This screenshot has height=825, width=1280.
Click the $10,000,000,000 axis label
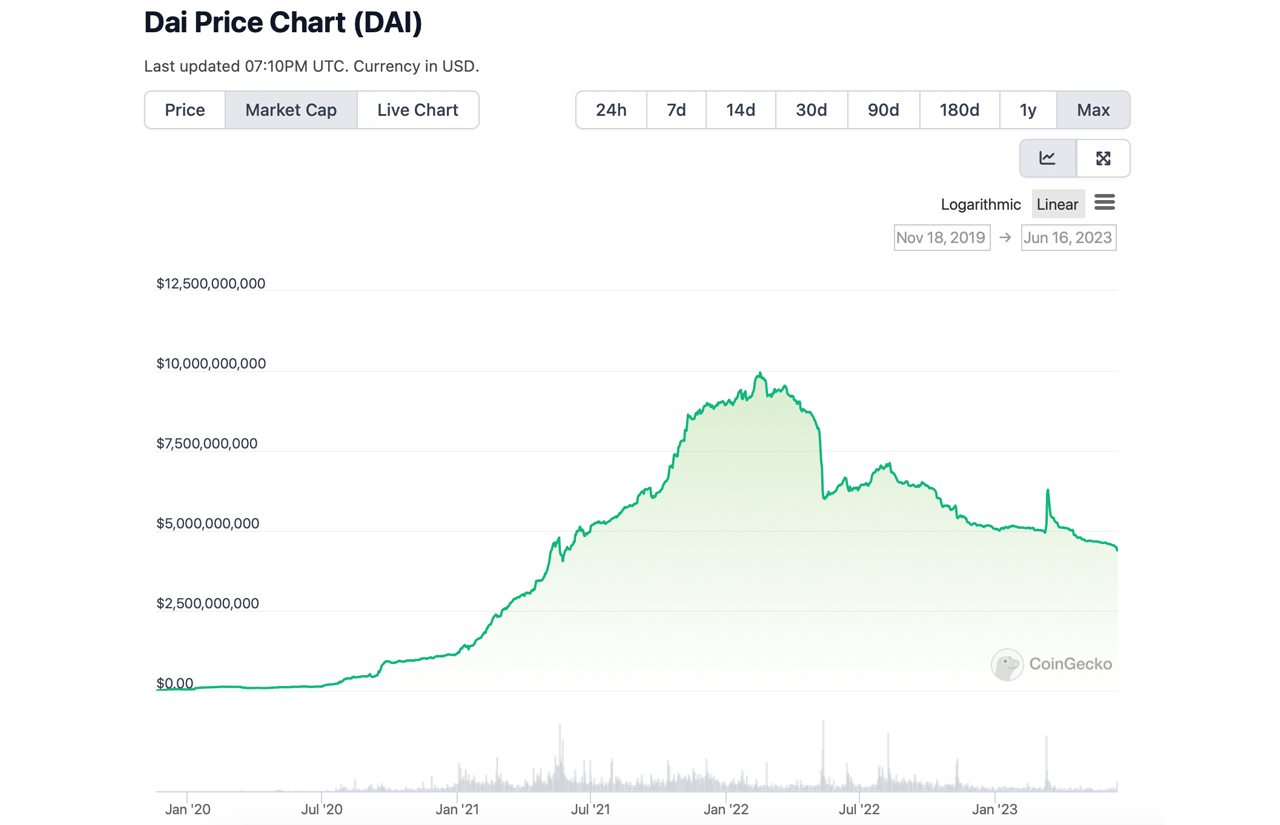211,364
